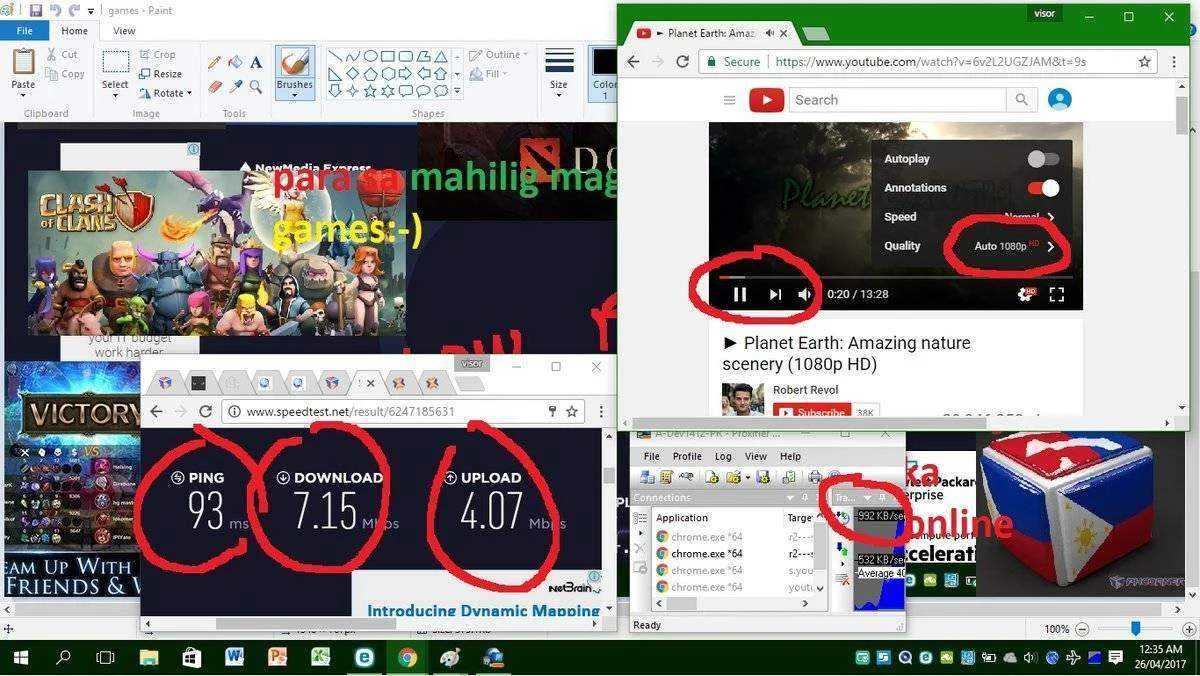Open the Proxifier View menu
This screenshot has height=676, width=1200.
pyautogui.click(x=756, y=456)
